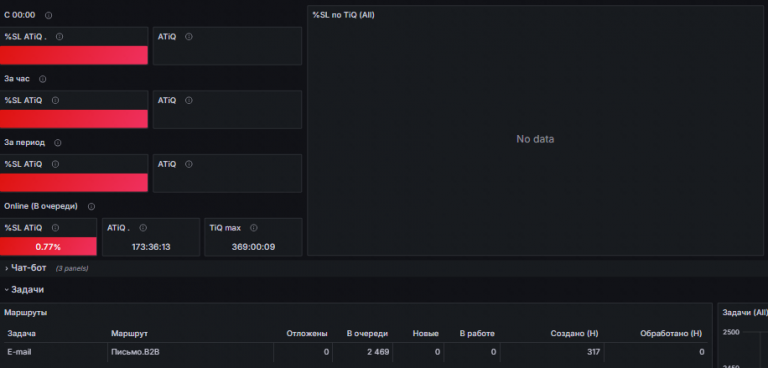Image resolution: width=768 pixels, height=368 pixels.
Task: Click the 0 cell under Отложены
Action: coord(326,352)
